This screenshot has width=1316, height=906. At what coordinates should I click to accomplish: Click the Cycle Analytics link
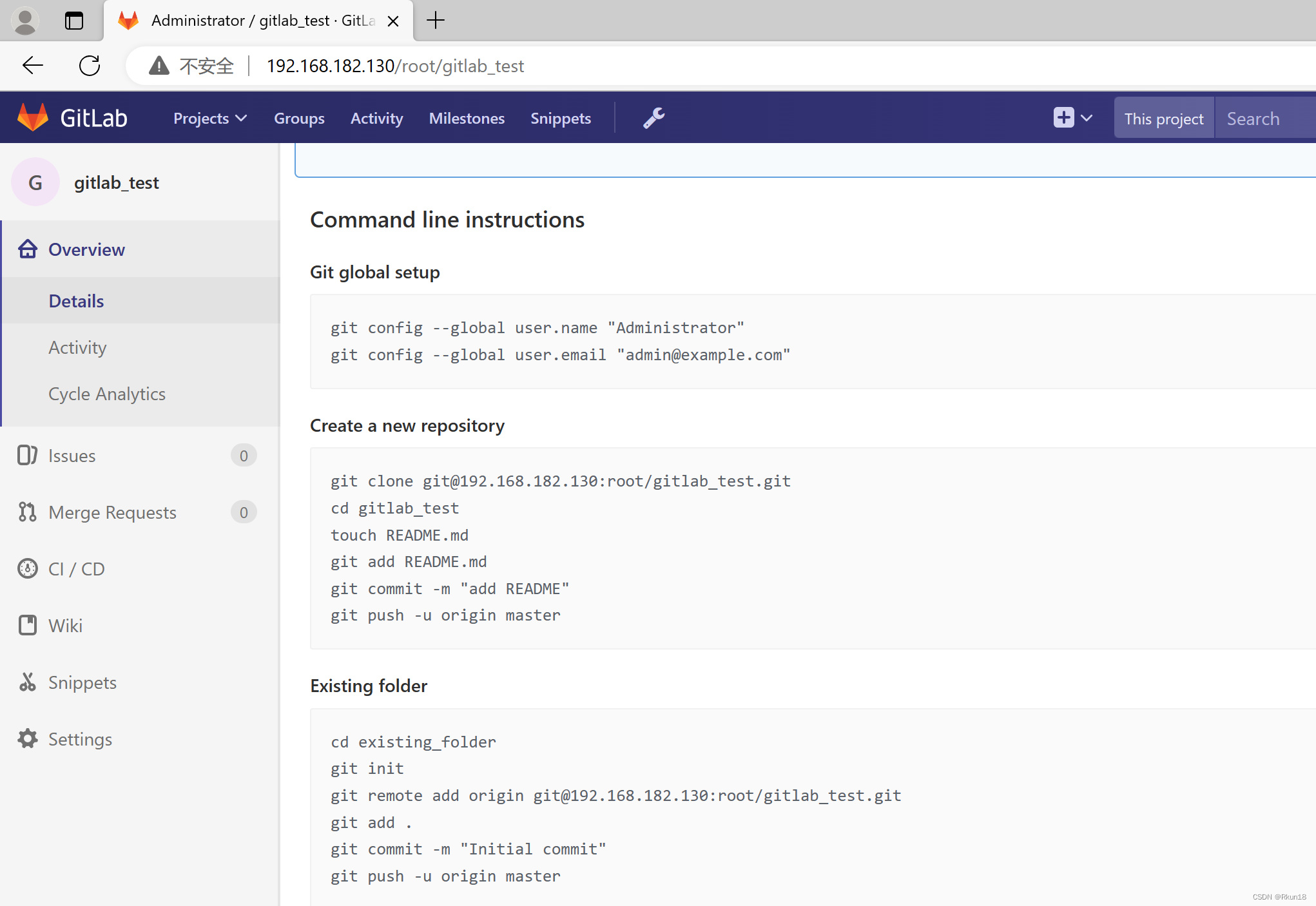pyautogui.click(x=107, y=393)
